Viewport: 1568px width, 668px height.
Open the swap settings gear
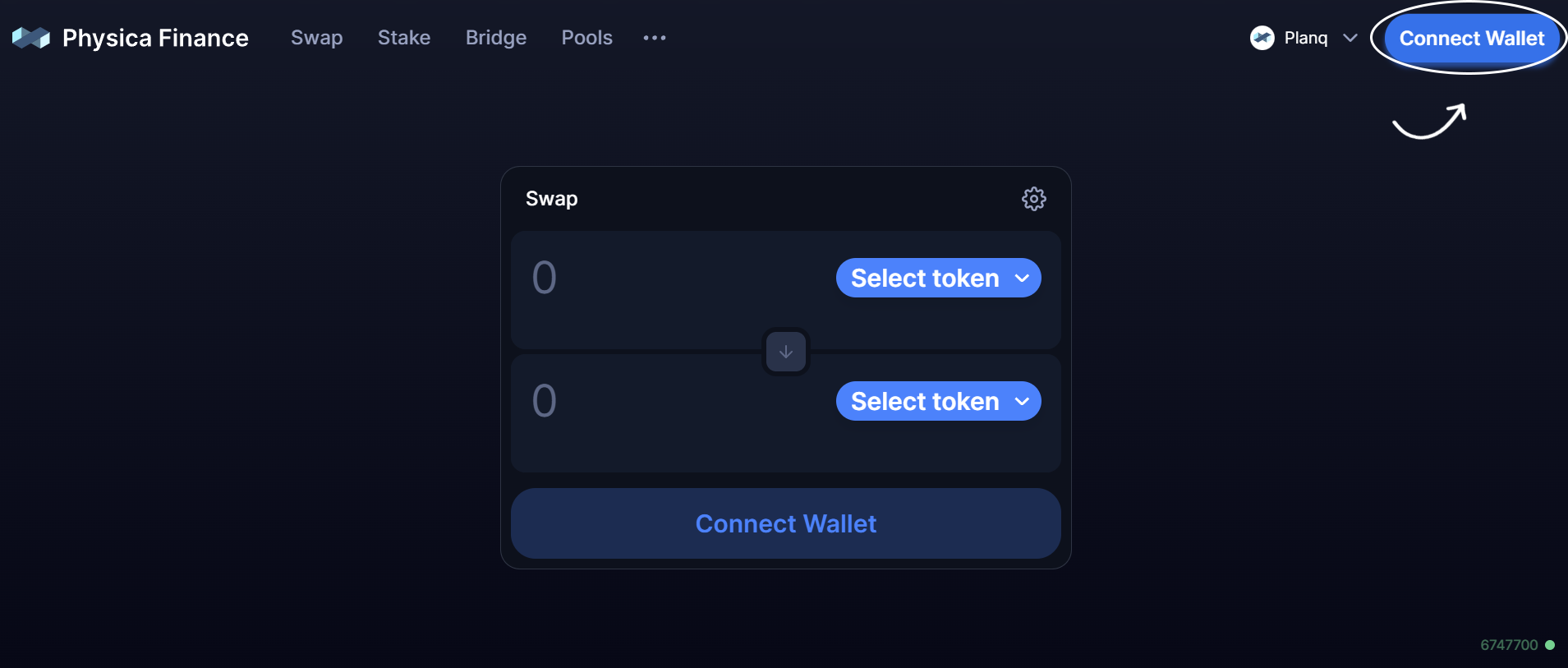point(1033,199)
